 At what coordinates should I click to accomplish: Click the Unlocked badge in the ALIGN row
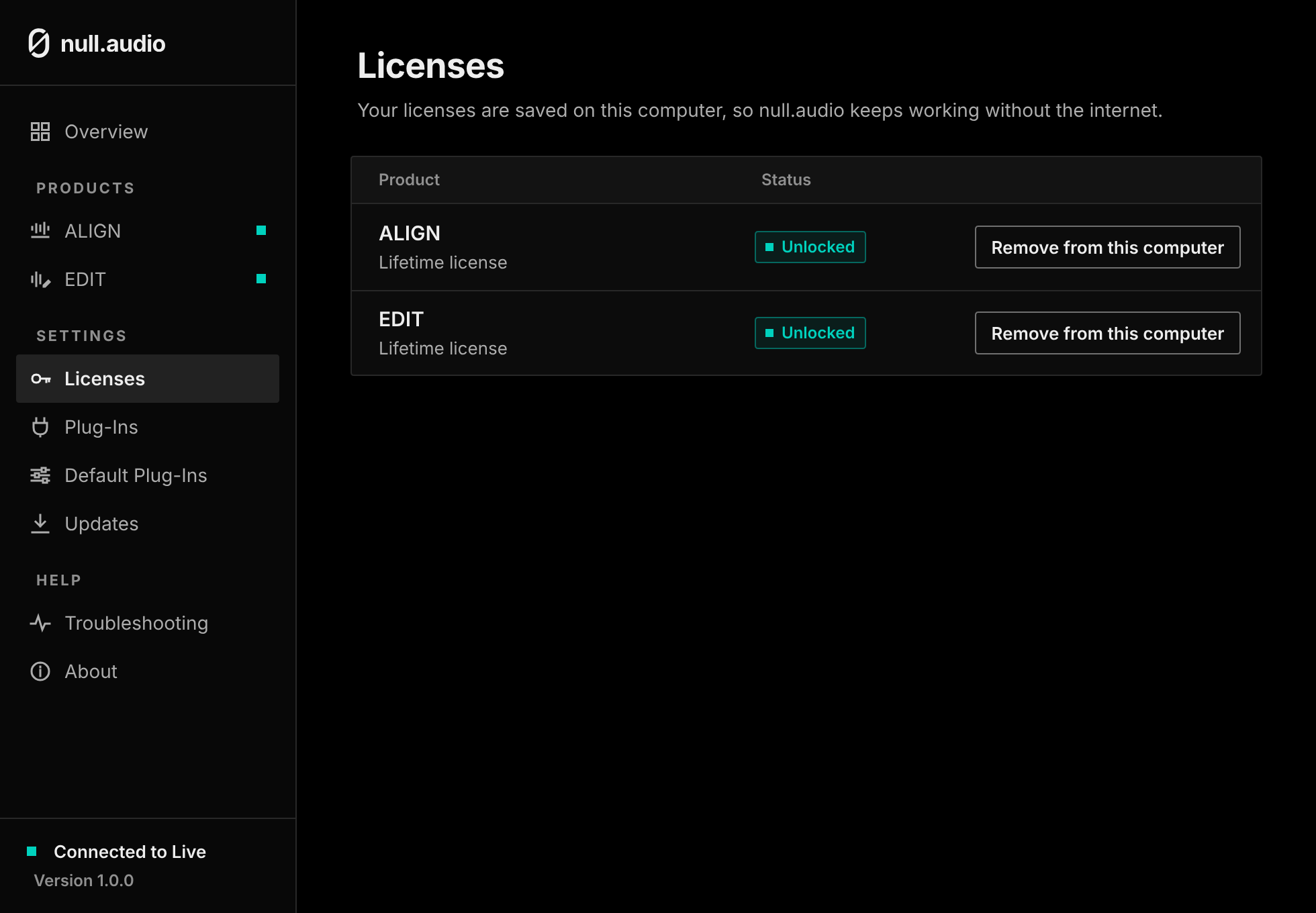[x=810, y=247]
